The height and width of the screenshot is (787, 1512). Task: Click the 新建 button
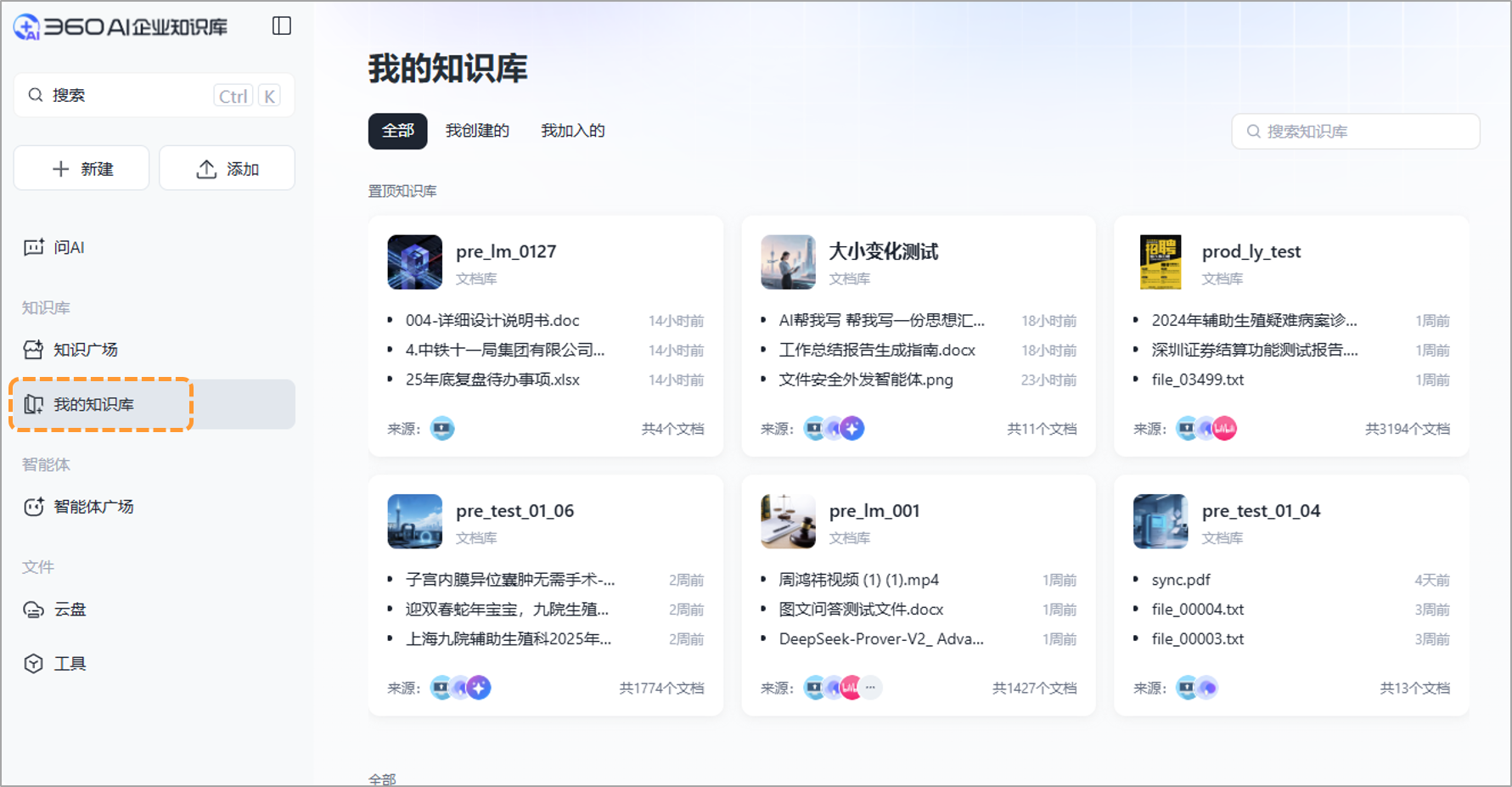[81, 167]
